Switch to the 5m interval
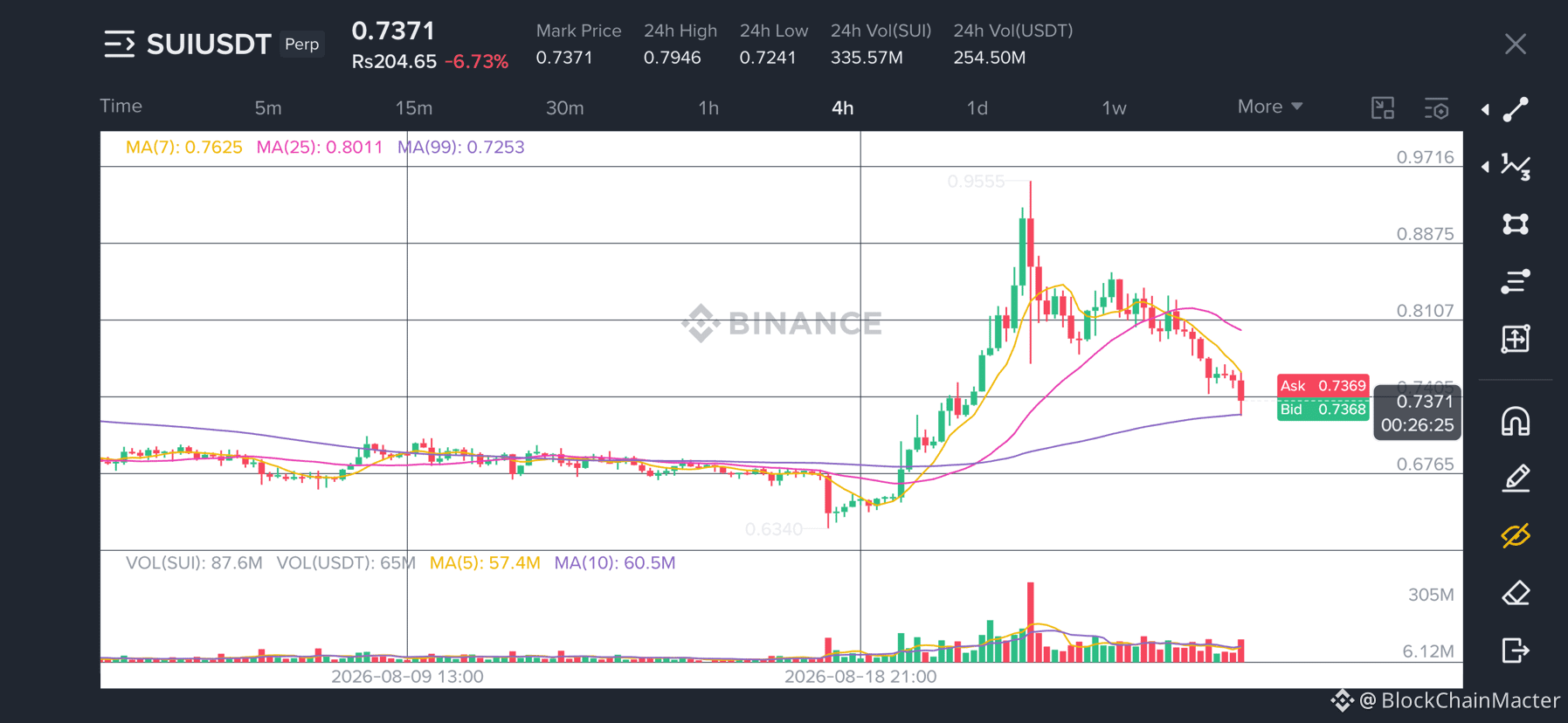The image size is (1568, 723). tap(268, 108)
